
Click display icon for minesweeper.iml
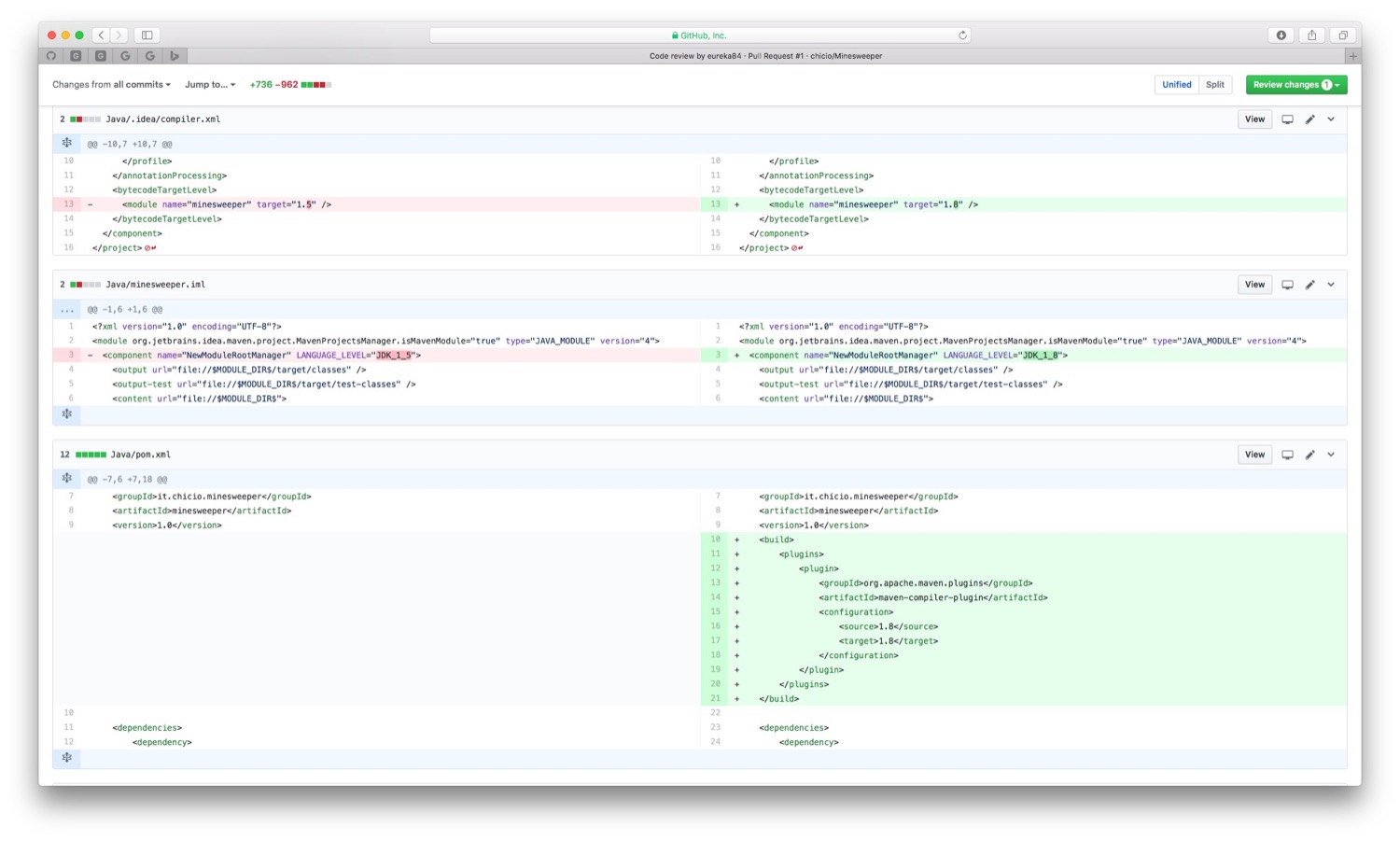point(1287,285)
